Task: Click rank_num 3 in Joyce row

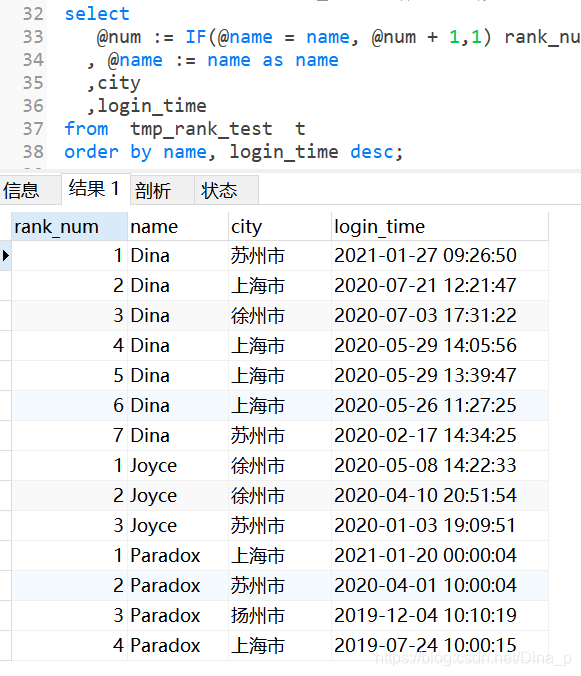Action: (x=69, y=525)
